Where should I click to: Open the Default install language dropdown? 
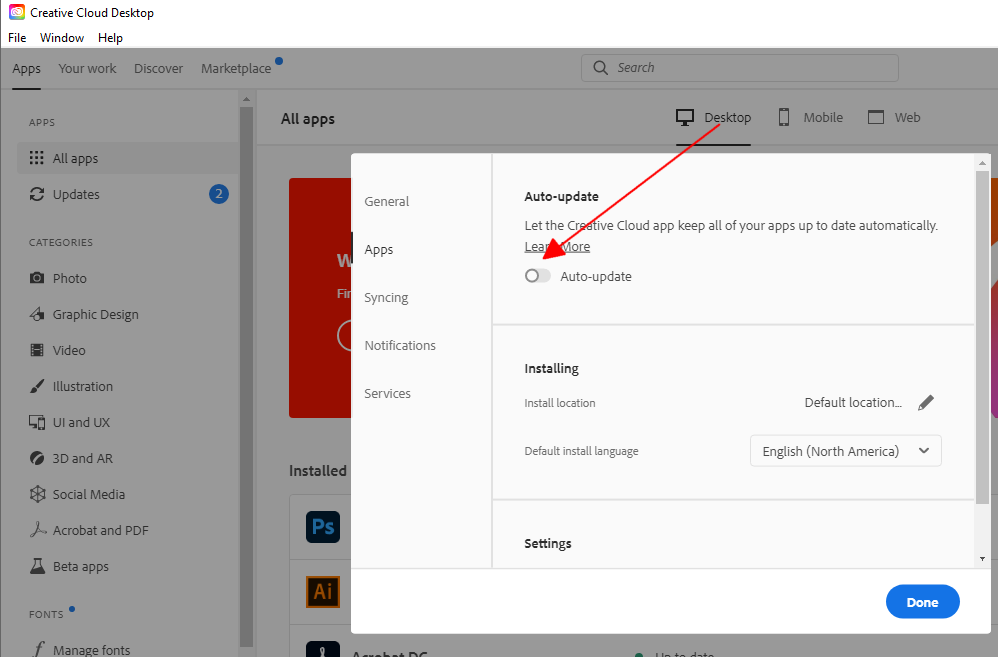coord(845,450)
